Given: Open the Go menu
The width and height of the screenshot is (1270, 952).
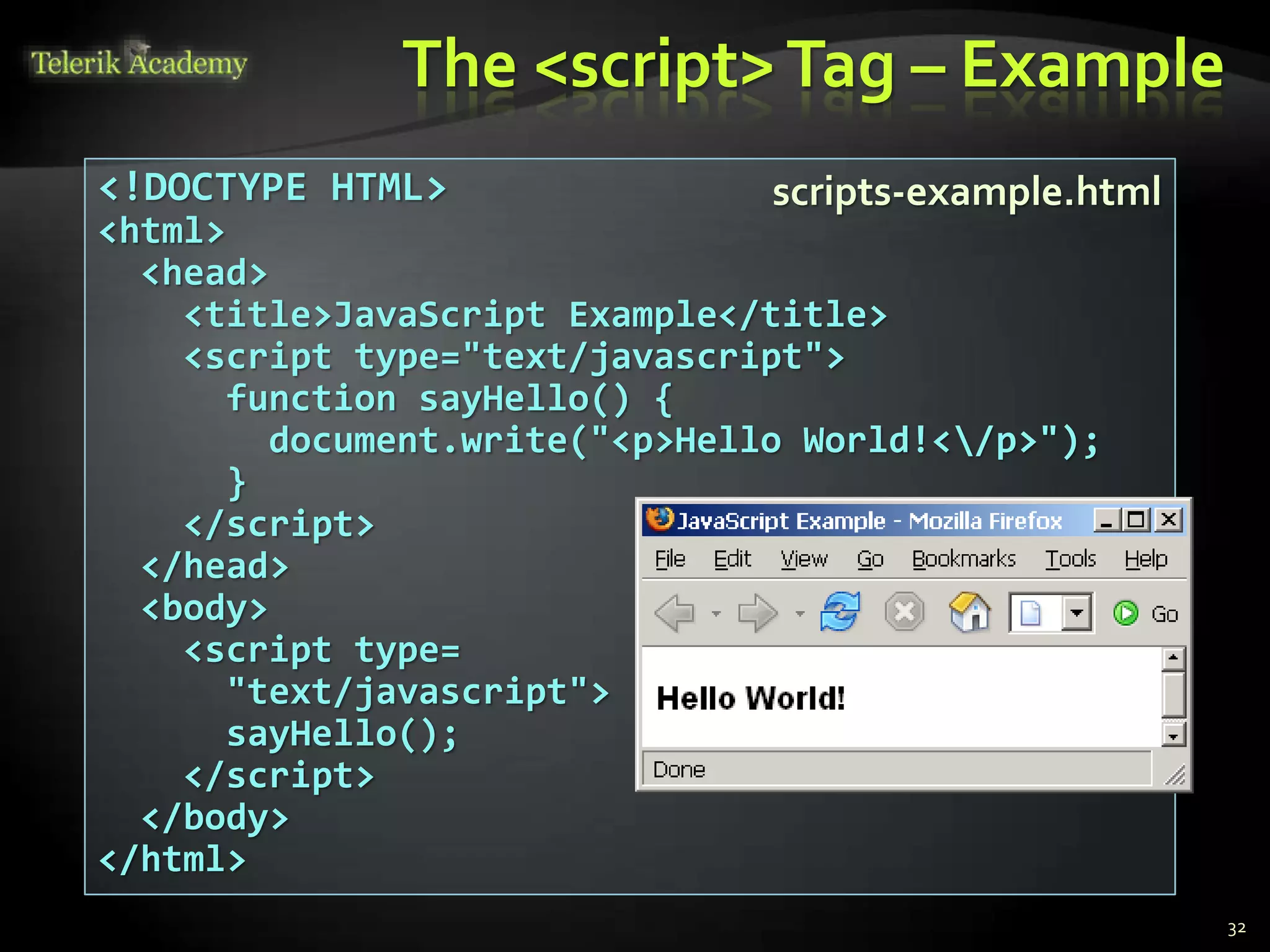Looking at the screenshot, I should pos(870,559).
